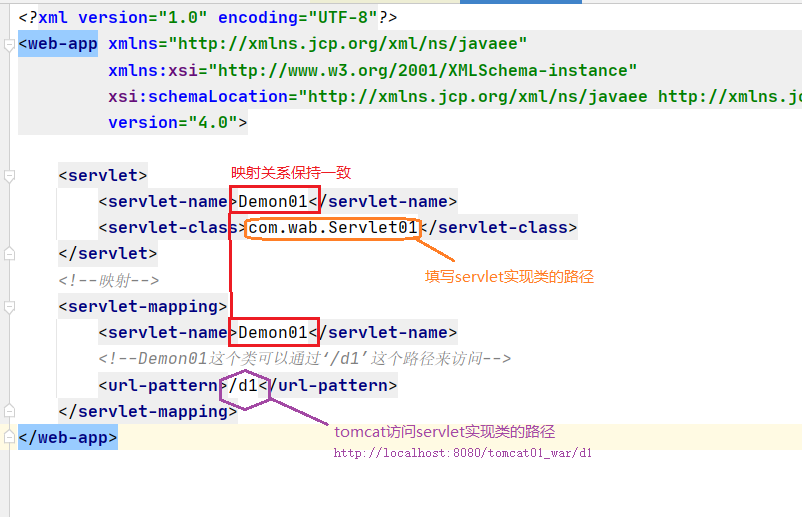Click the comment about accessing Demon01 via '/d1'
The width and height of the screenshot is (802, 517).
point(305,358)
